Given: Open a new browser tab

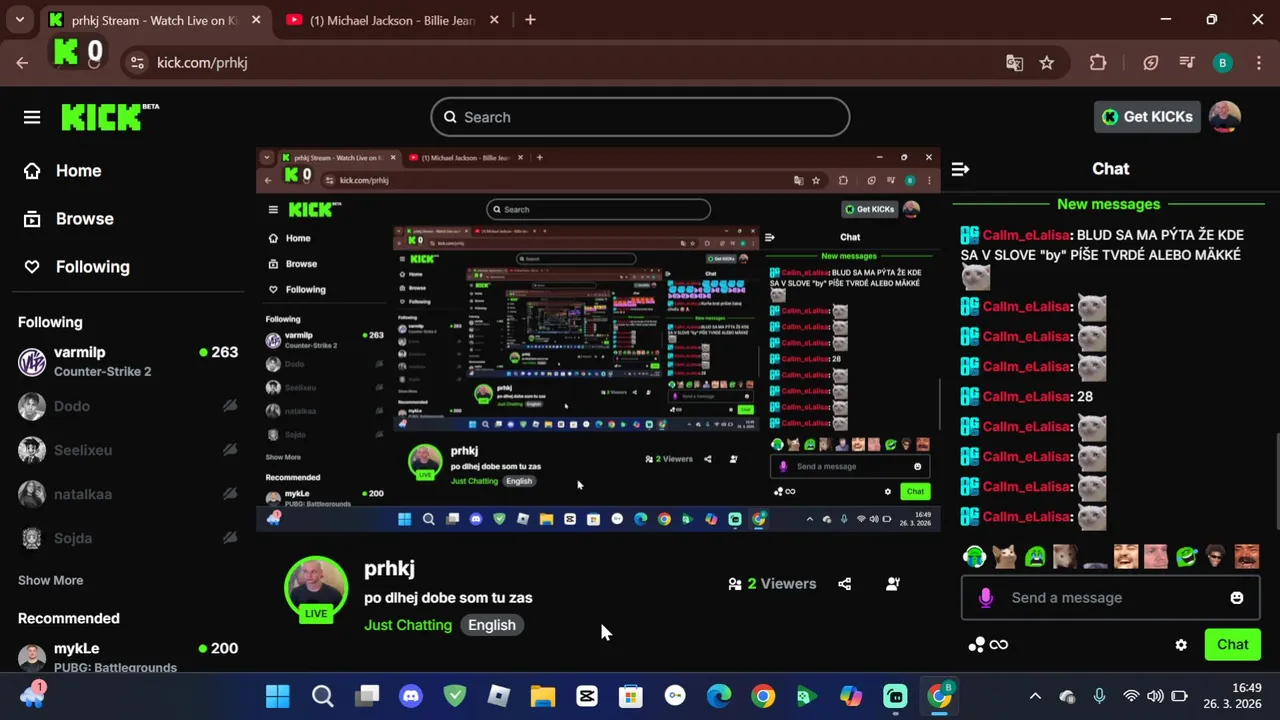Looking at the screenshot, I should pos(530,19).
